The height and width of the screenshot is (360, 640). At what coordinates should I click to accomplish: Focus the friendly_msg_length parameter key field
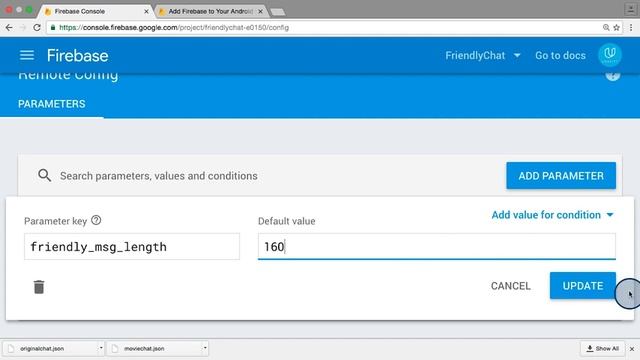pyautogui.click(x=132, y=247)
